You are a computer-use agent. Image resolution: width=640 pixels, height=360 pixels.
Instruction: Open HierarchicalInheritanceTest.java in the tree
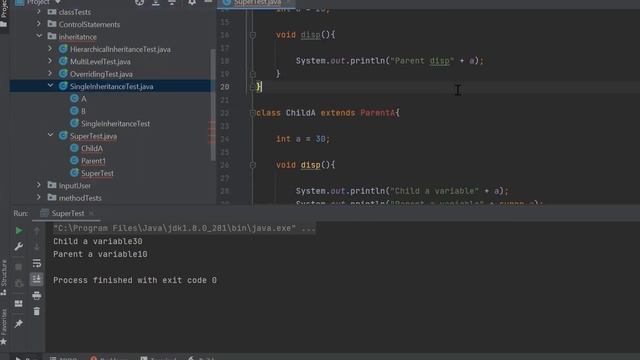coord(120,49)
